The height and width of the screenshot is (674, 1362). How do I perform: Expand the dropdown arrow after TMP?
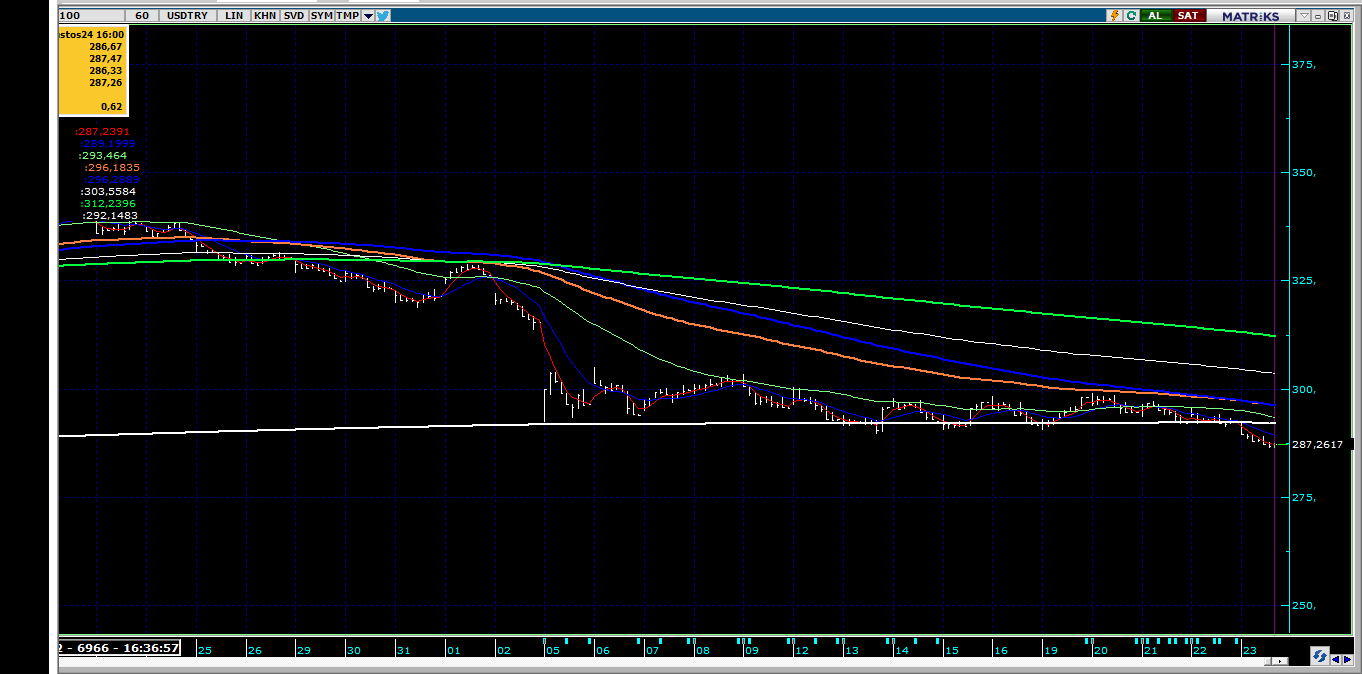[369, 16]
